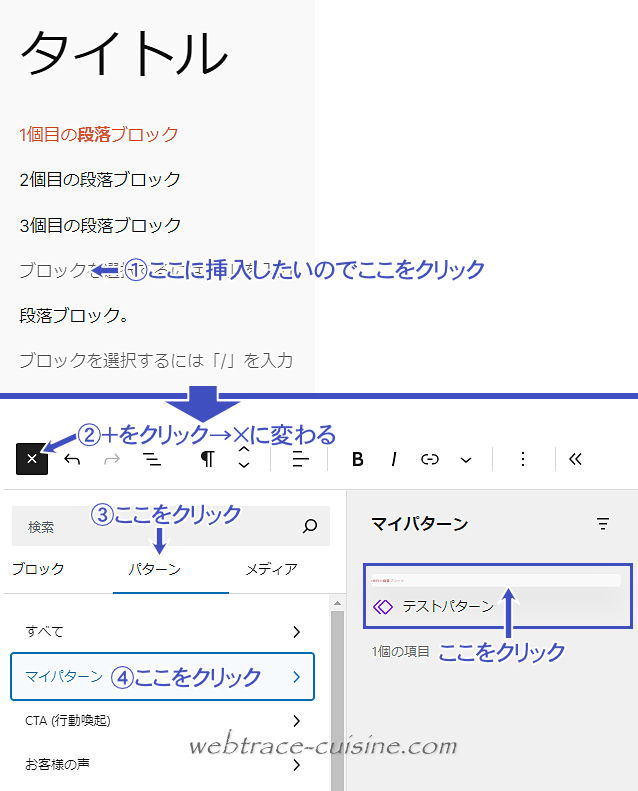Image resolution: width=638 pixels, height=791 pixels.
Task: Toggle italic formatting
Action: point(394,459)
